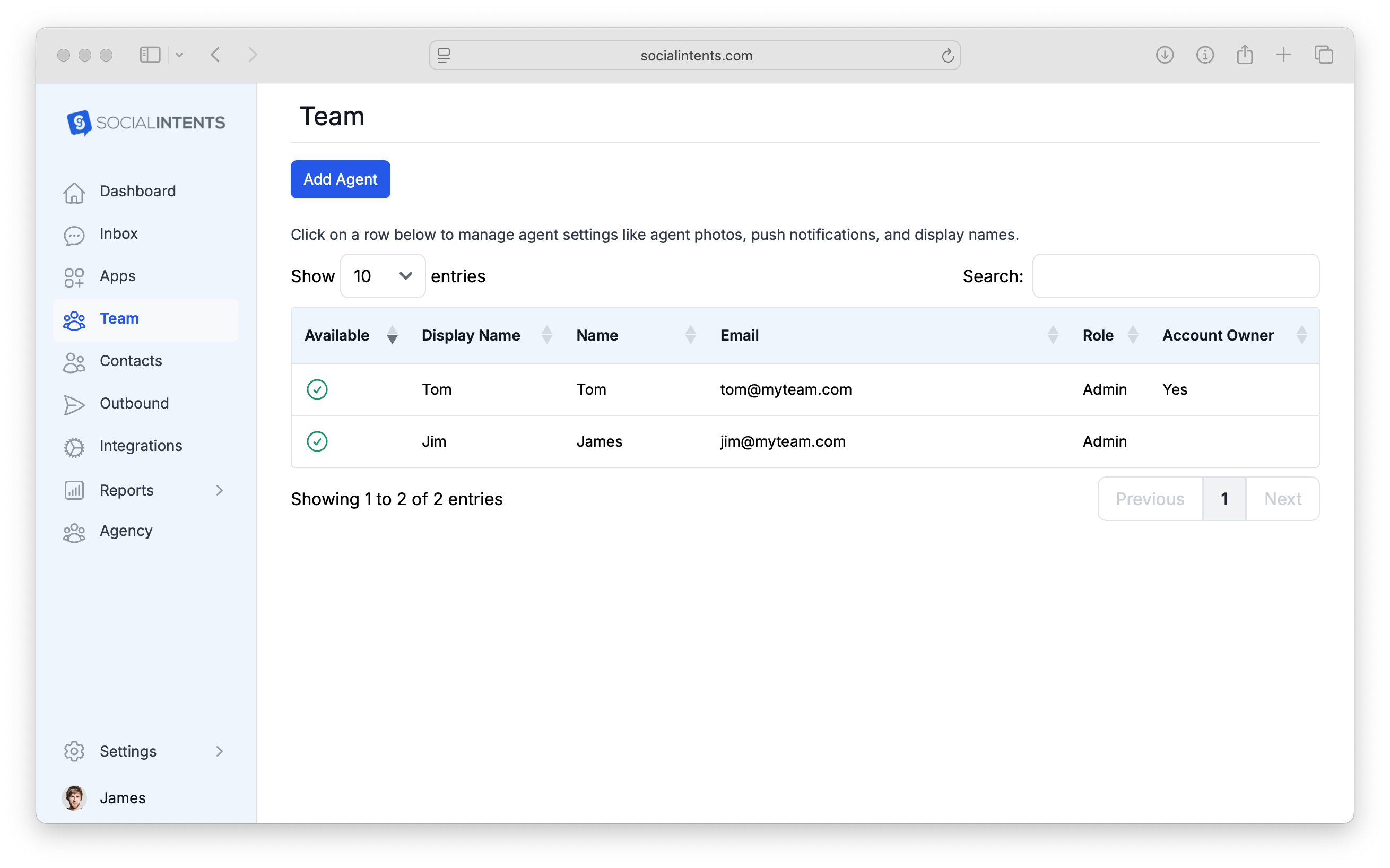Open Integrations from the sidebar

[x=146, y=447]
